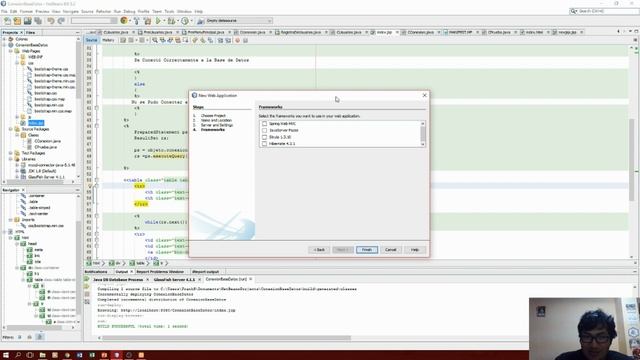Viewport: 640px width, 360px height.
Task: Click the Redo toolbar icon
Action: 61,21
